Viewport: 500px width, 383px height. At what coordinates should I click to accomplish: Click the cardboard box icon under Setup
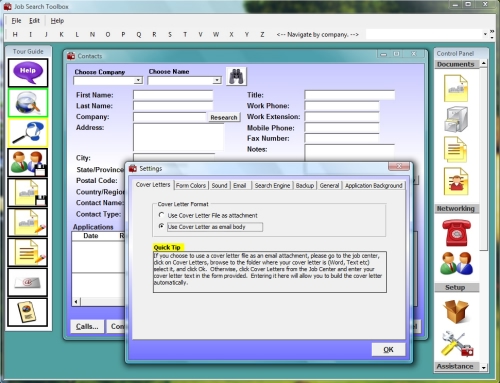(x=456, y=311)
